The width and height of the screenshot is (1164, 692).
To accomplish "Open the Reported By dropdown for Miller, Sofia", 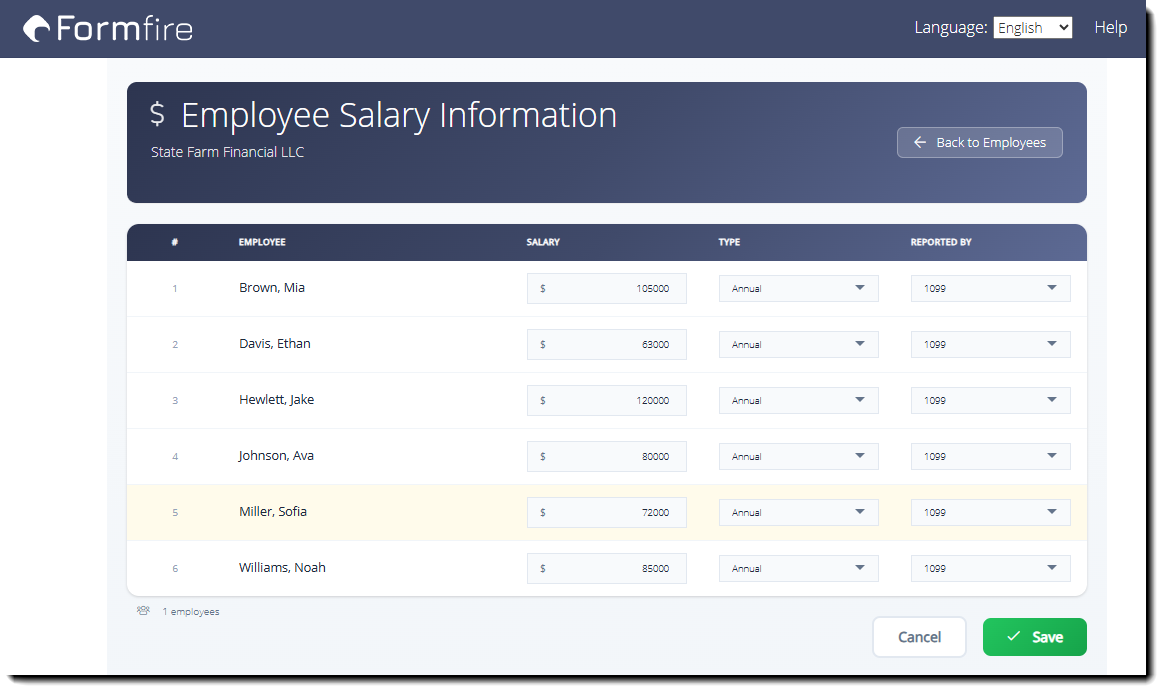I will pyautogui.click(x=990, y=512).
